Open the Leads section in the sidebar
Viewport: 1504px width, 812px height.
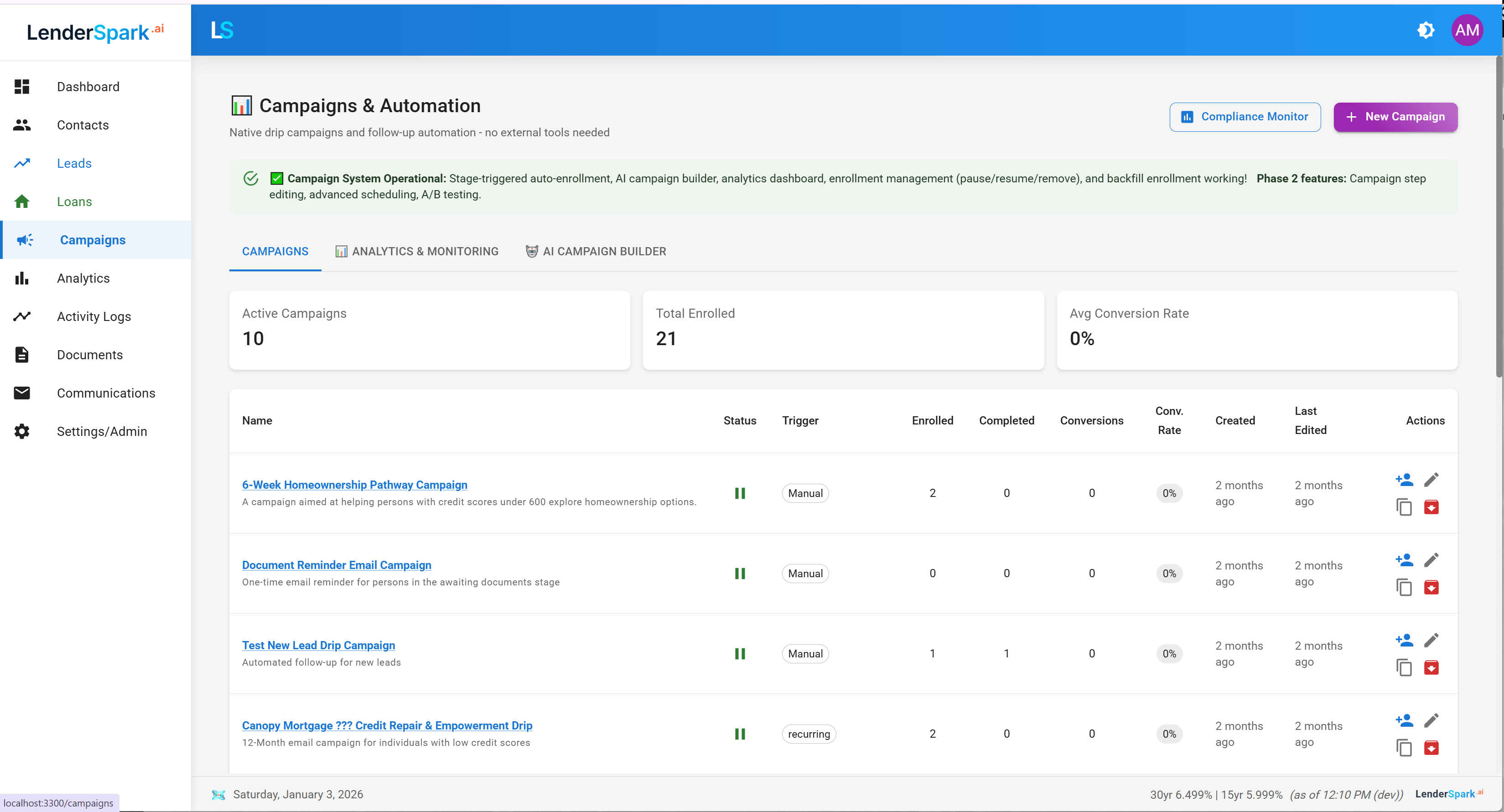(74, 164)
